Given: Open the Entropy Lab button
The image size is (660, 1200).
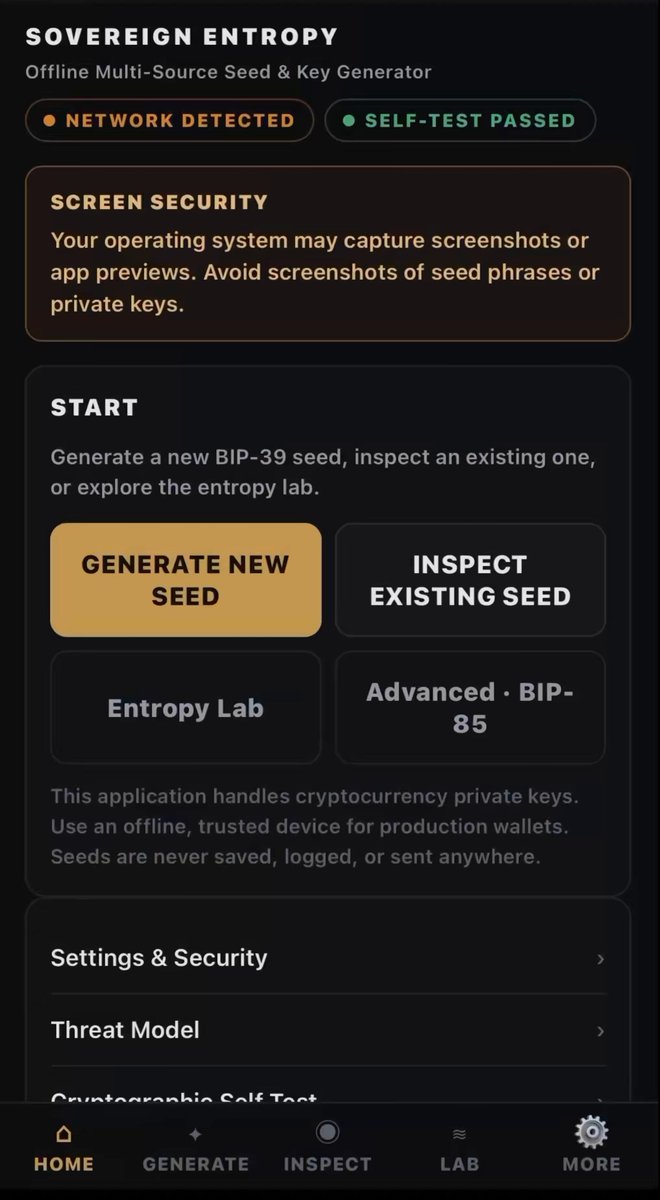Looking at the screenshot, I should point(186,708).
